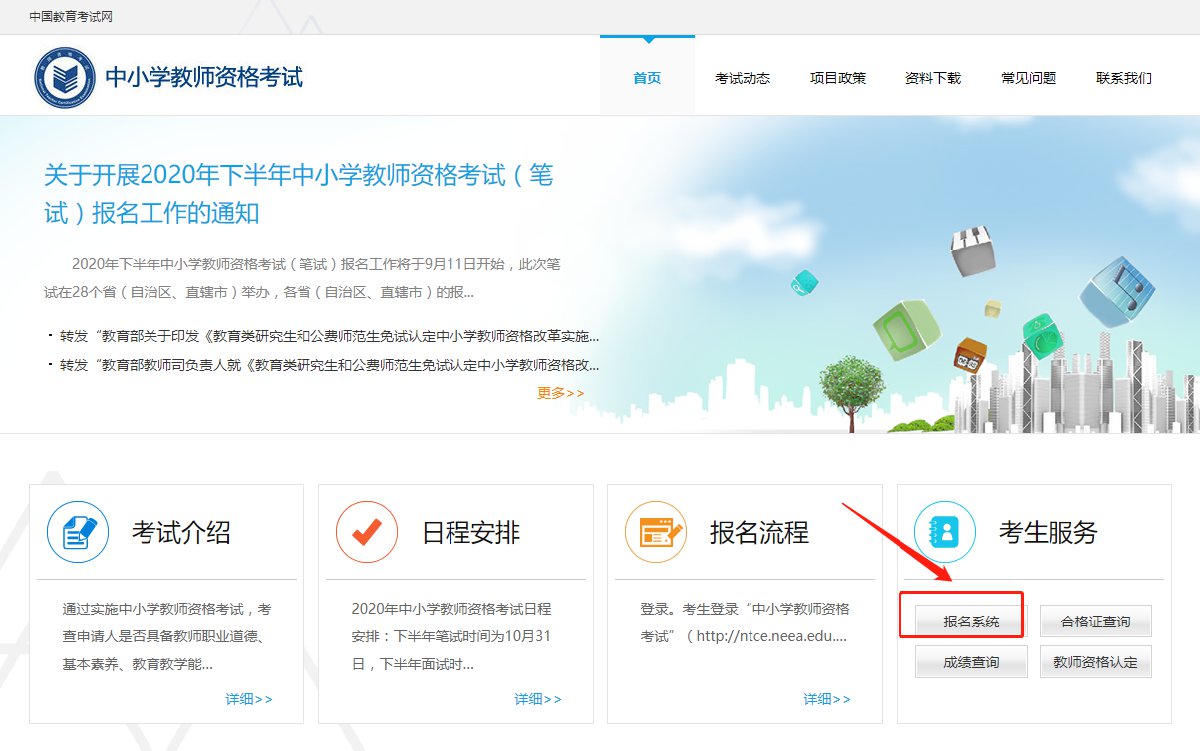Click the 报名流程 form icon
The width and height of the screenshot is (1200, 751).
(656, 532)
